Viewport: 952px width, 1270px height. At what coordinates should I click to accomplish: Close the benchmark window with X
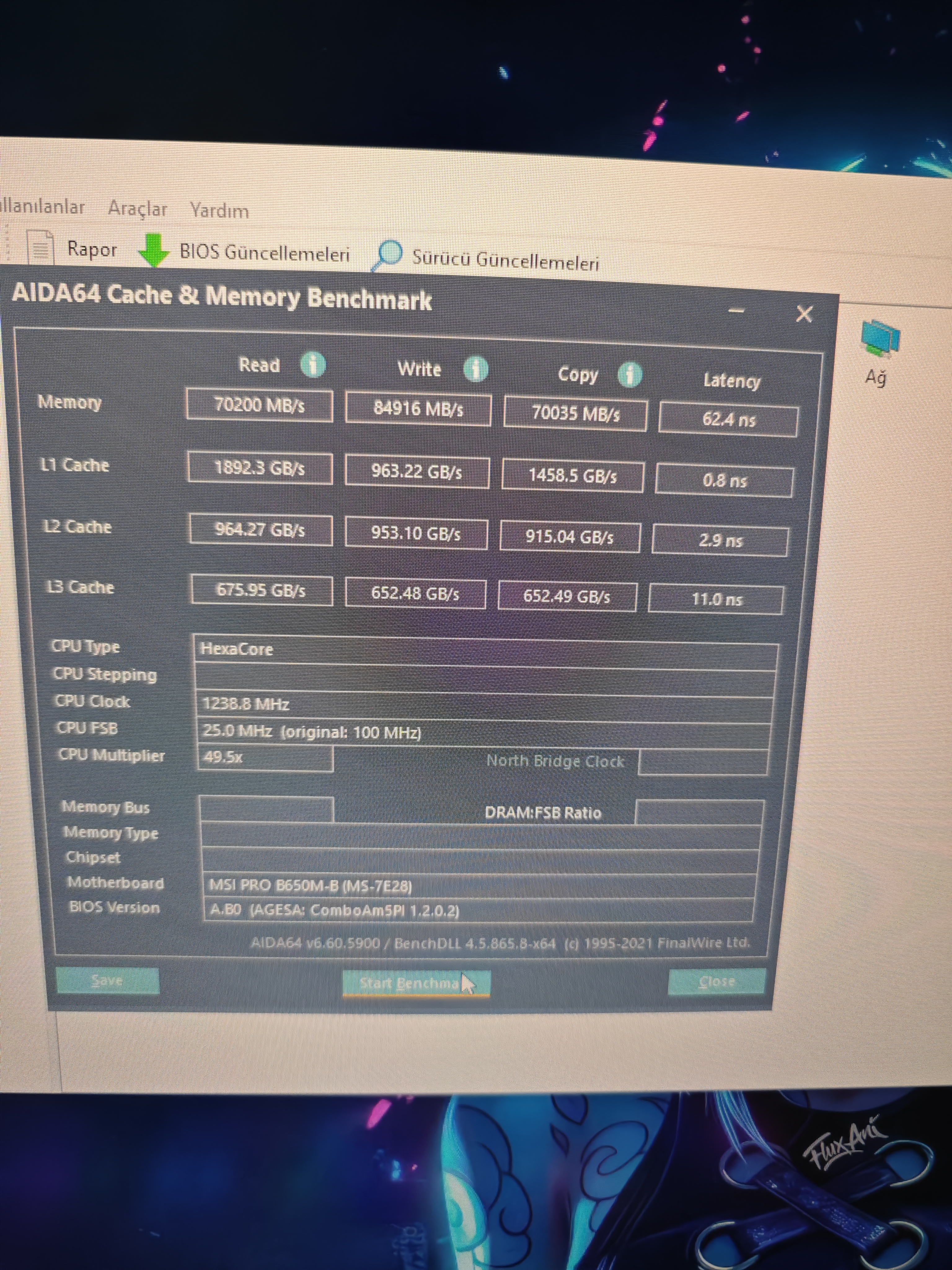[804, 313]
